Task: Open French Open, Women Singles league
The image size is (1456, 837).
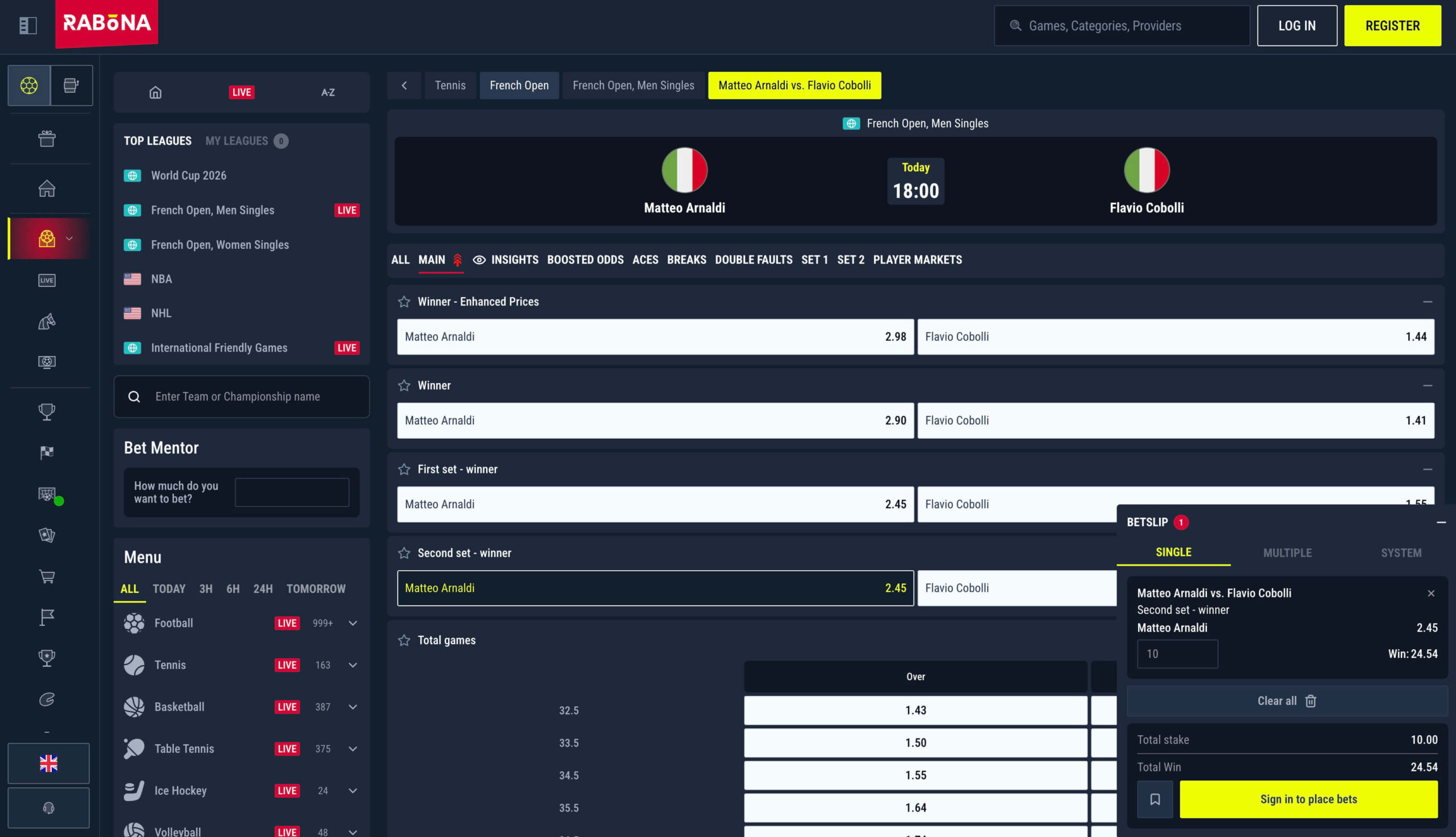Action: 220,245
